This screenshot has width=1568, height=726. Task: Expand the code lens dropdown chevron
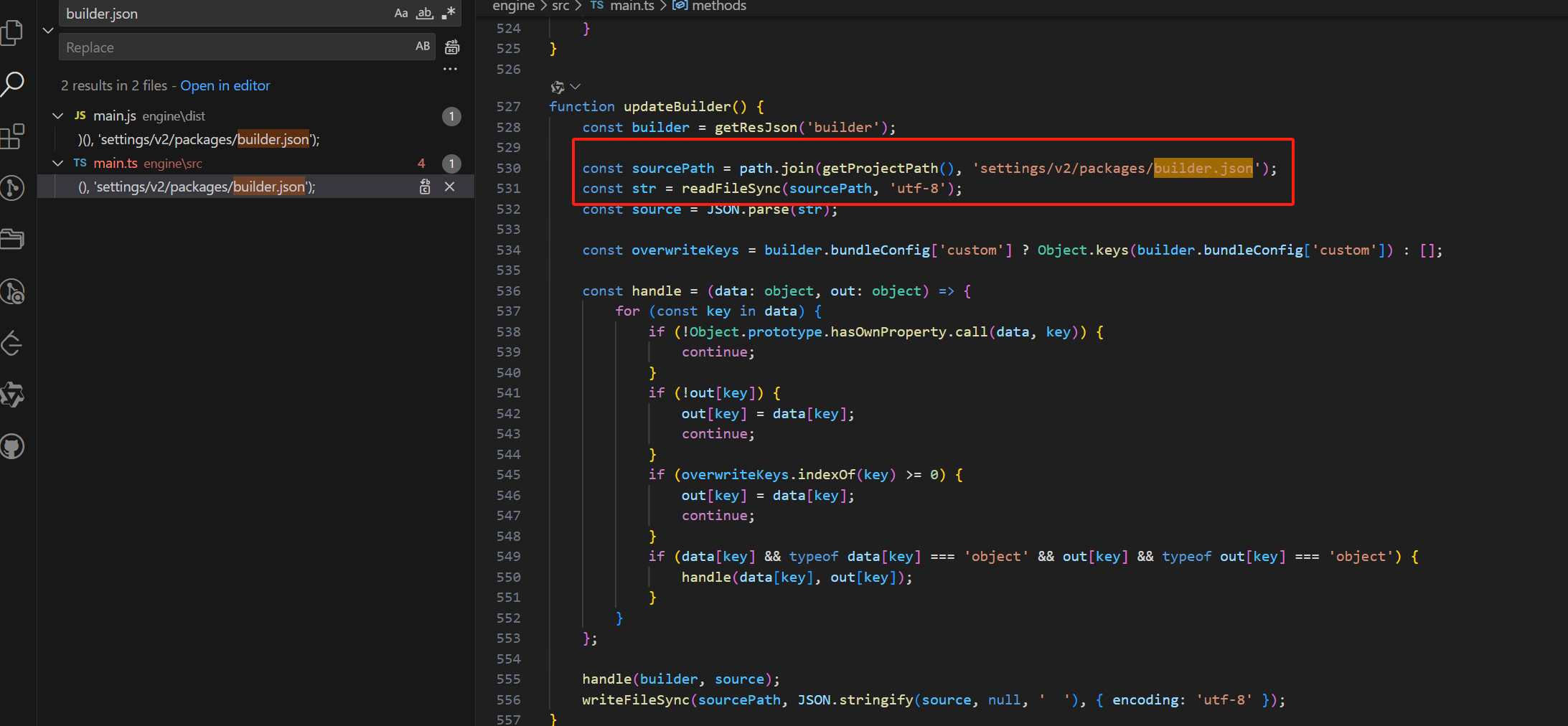[x=575, y=87]
